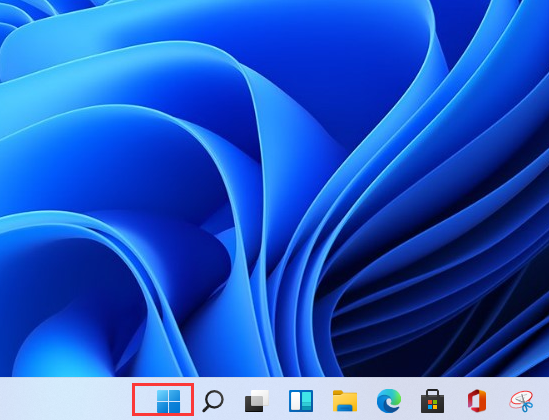Open Microsoft Store from taskbar
This screenshot has width=549, height=420.
click(x=432, y=401)
